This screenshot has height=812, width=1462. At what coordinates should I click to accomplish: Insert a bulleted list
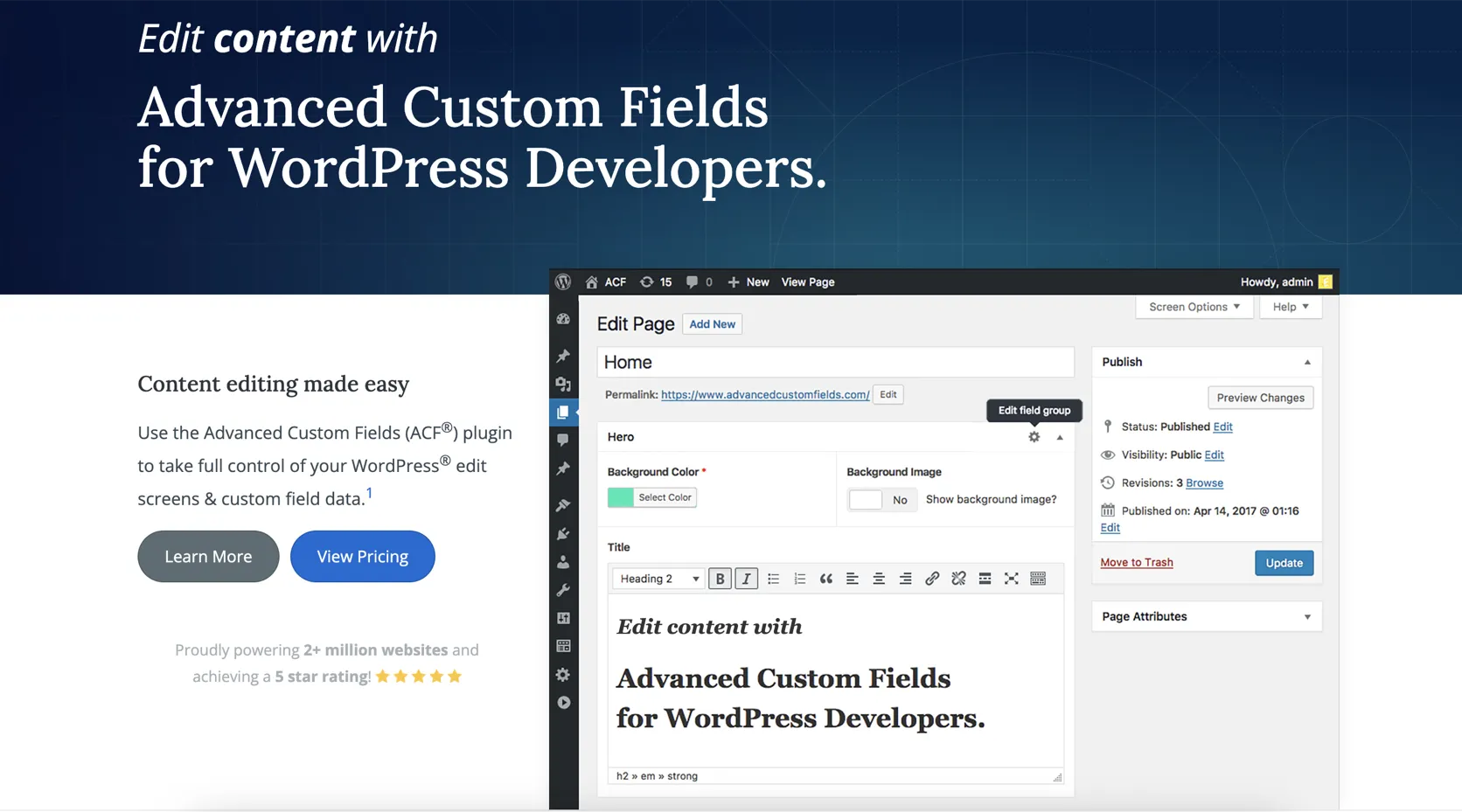pyautogui.click(x=773, y=579)
